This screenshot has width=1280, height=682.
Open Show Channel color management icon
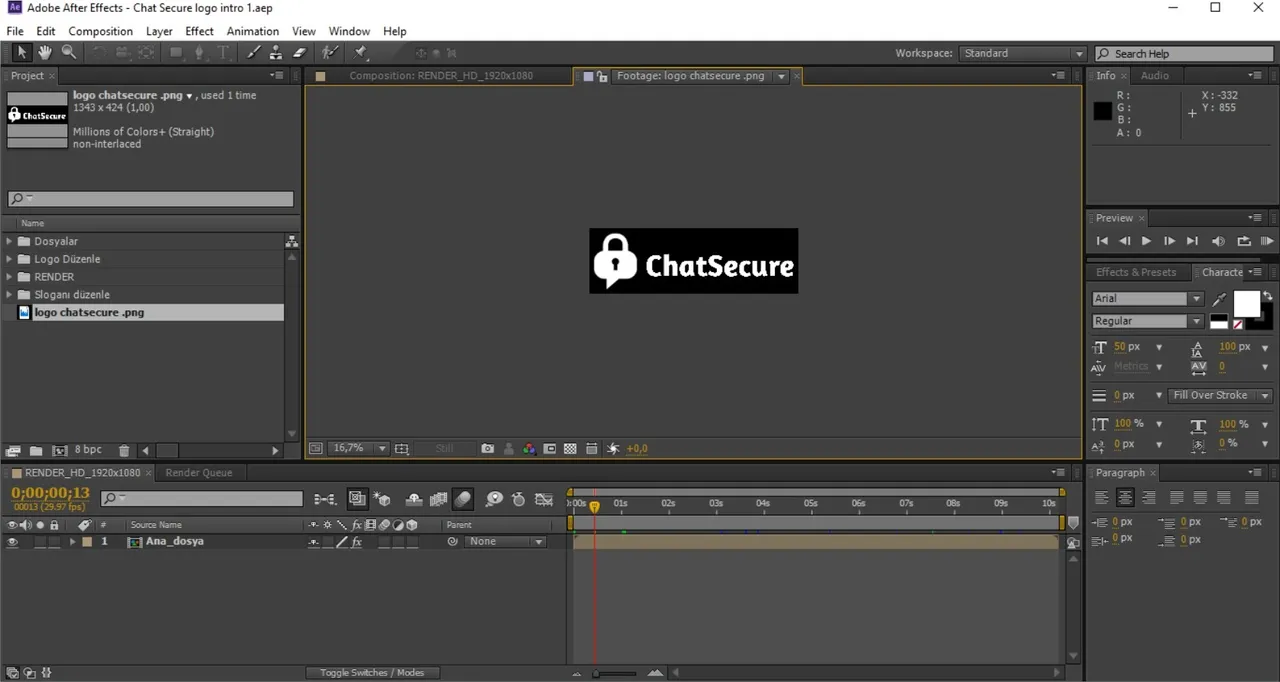[x=530, y=449]
